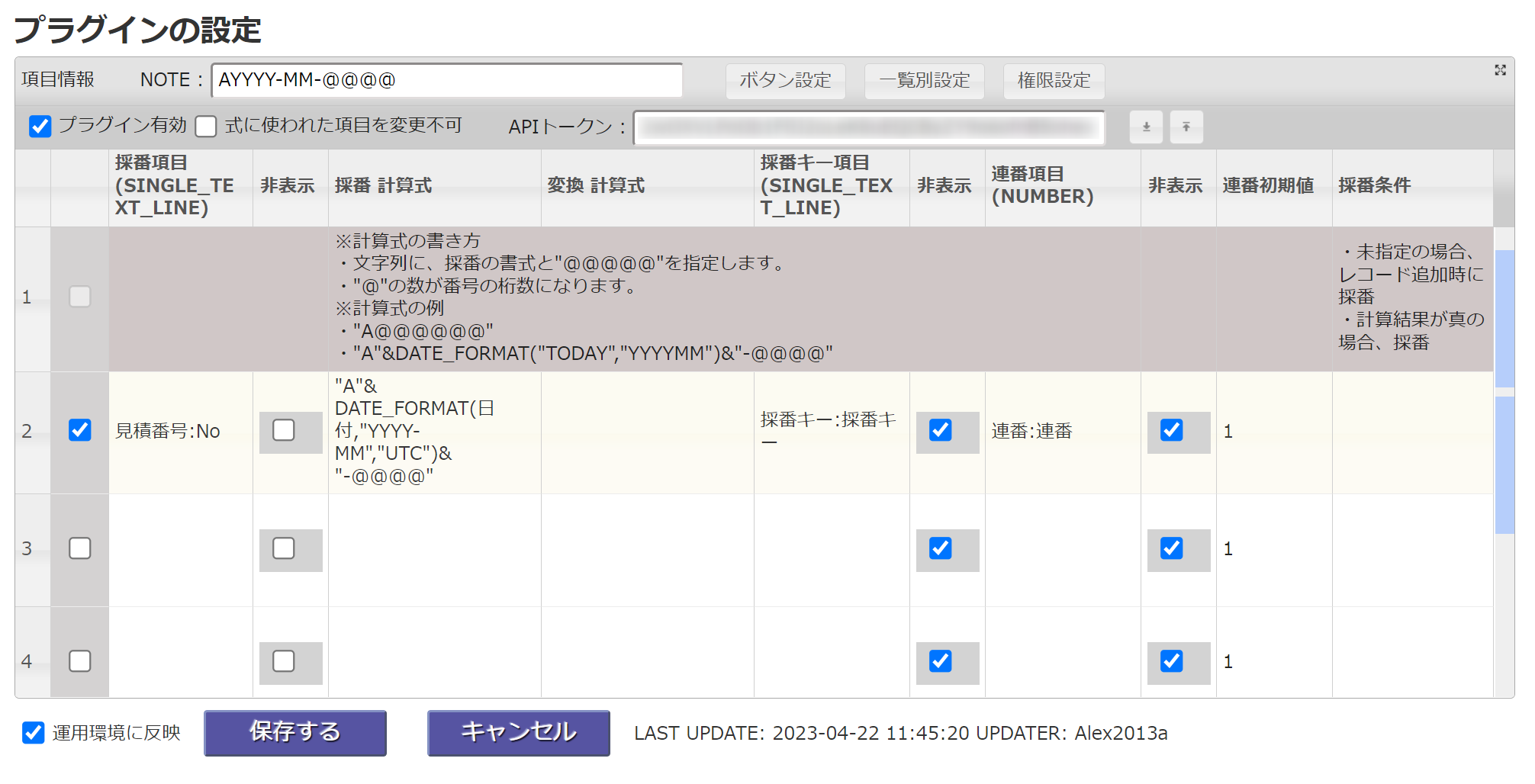Image resolution: width=1535 pixels, height=784 pixels.
Task: Enable 式に使われた項目を変更不可 checkbox
Action: (x=206, y=126)
